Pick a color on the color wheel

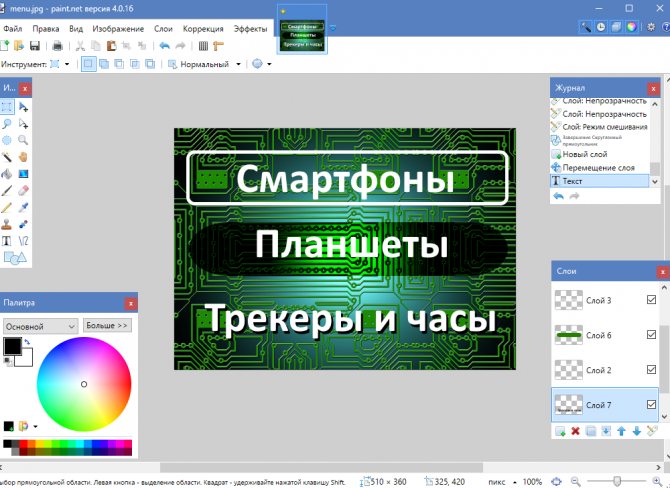pos(84,384)
